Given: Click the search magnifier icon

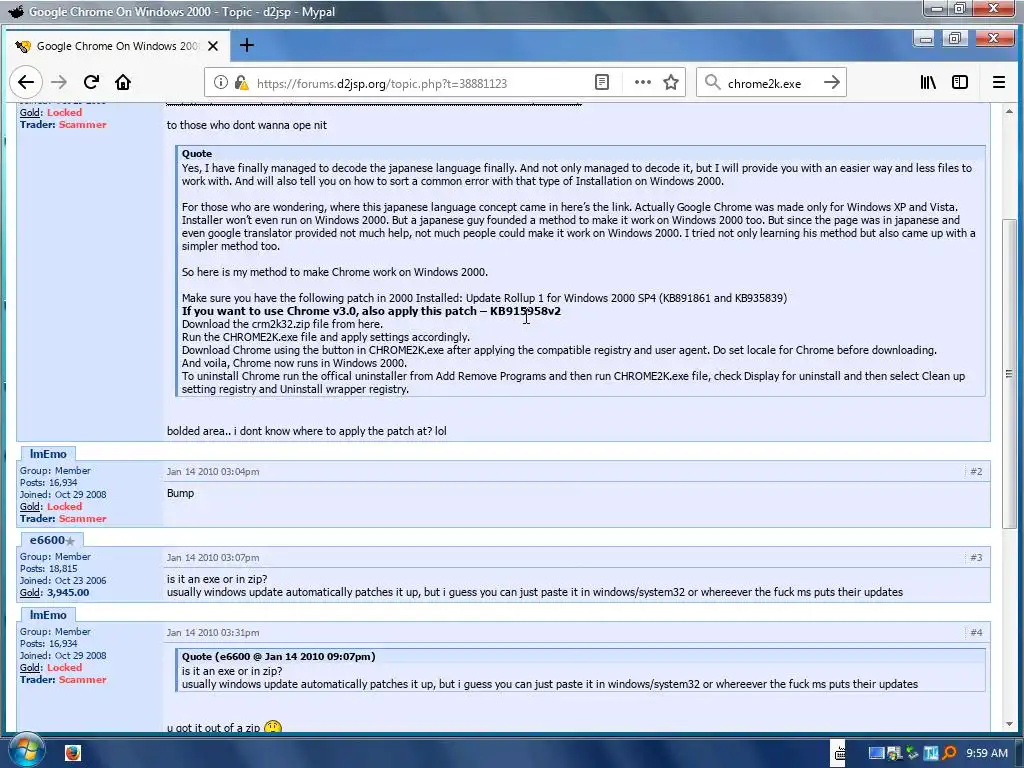Looking at the screenshot, I should pos(712,82).
